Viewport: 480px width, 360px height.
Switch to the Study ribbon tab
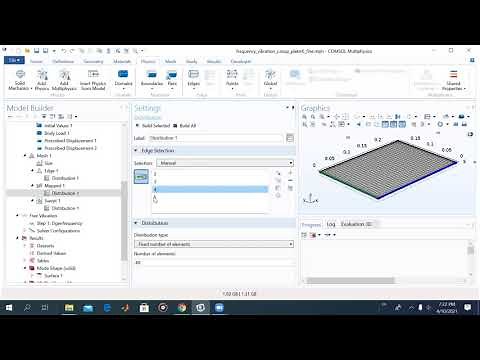click(191, 61)
